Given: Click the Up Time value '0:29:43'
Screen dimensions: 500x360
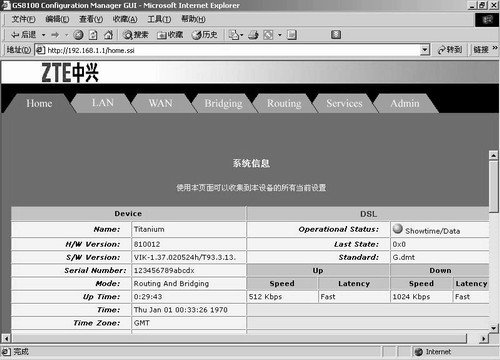Looking at the screenshot, I should (x=148, y=297).
